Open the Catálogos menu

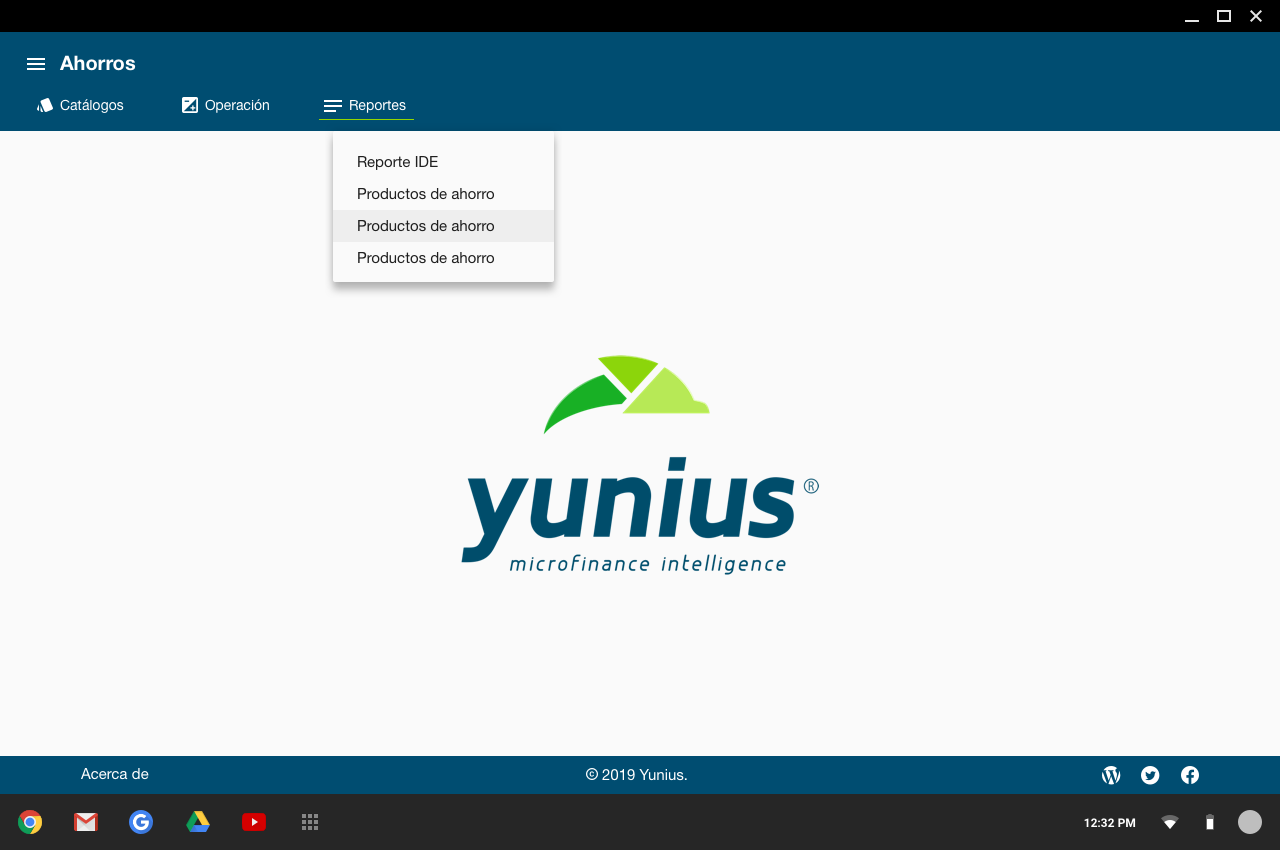point(80,105)
